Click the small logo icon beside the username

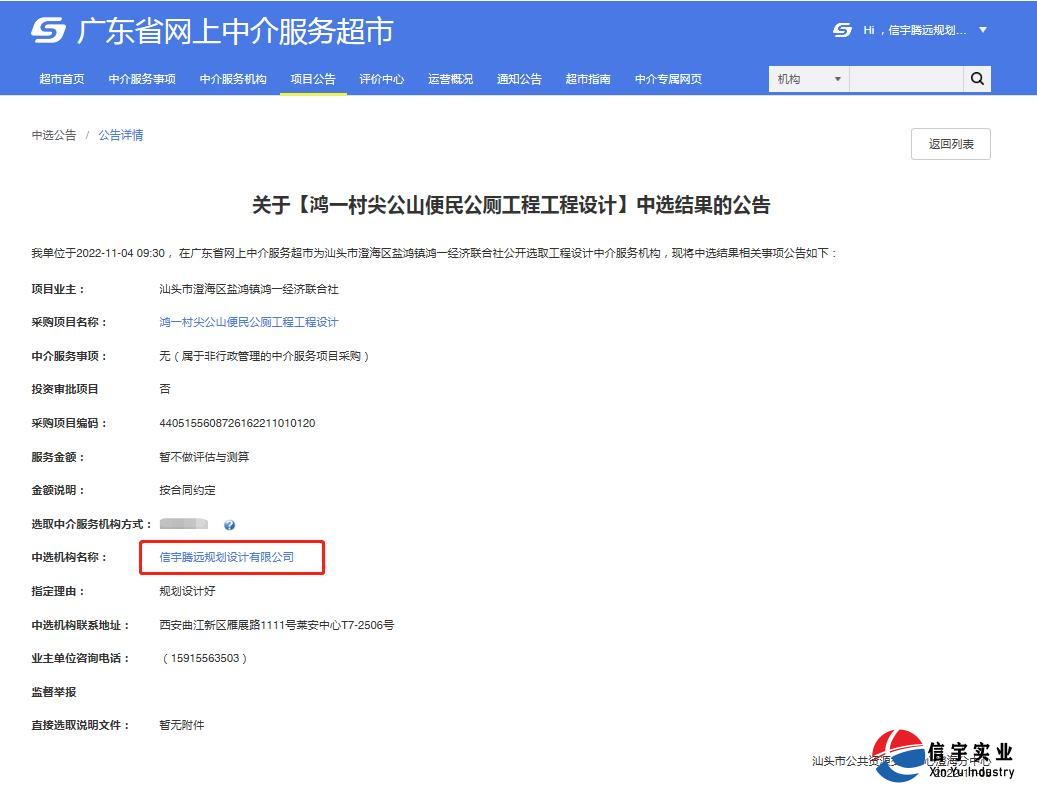click(840, 30)
